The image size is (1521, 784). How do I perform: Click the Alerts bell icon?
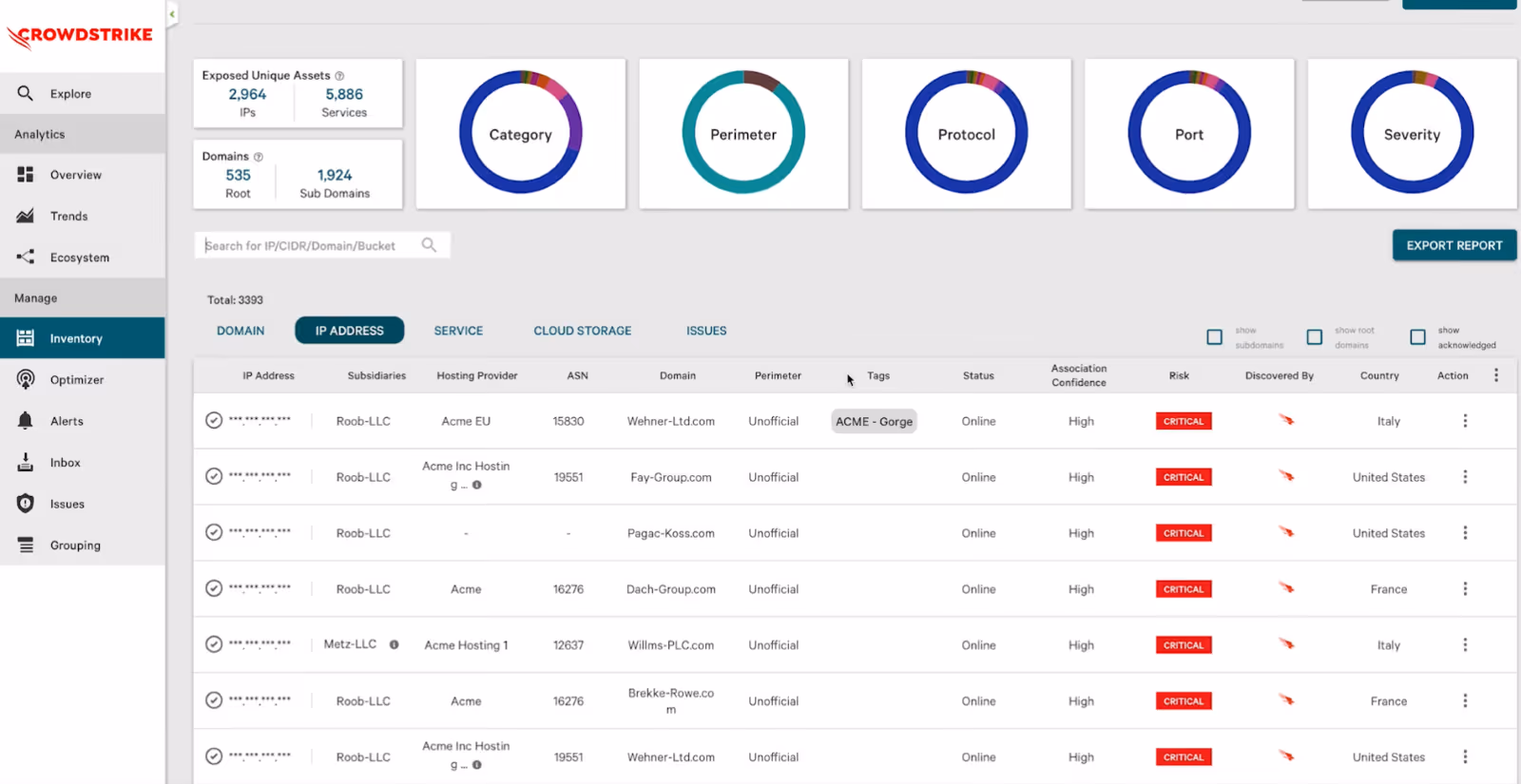[x=26, y=420]
